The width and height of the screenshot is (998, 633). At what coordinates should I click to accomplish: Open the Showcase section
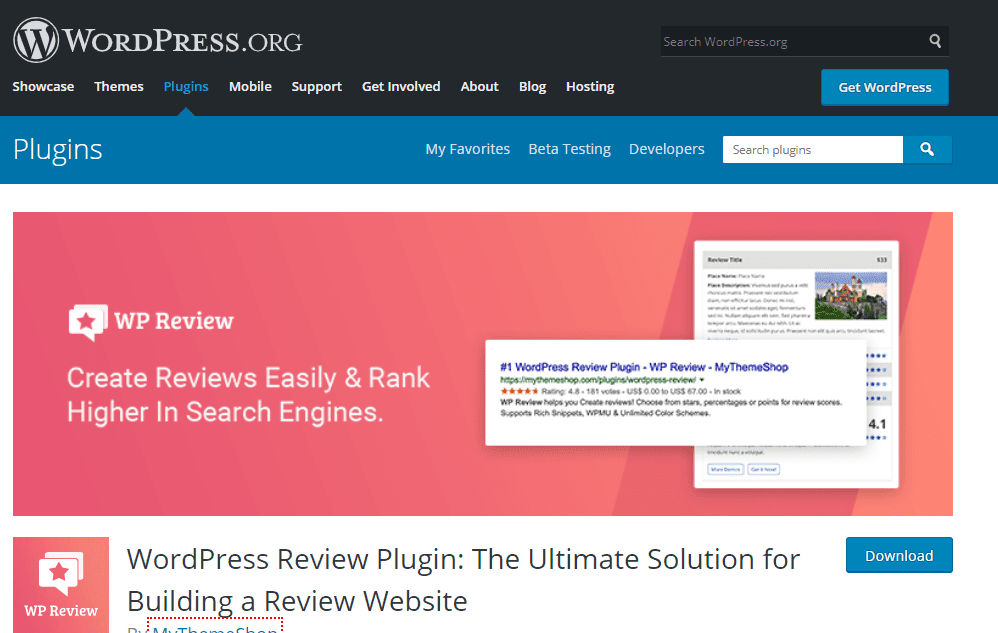pos(43,87)
